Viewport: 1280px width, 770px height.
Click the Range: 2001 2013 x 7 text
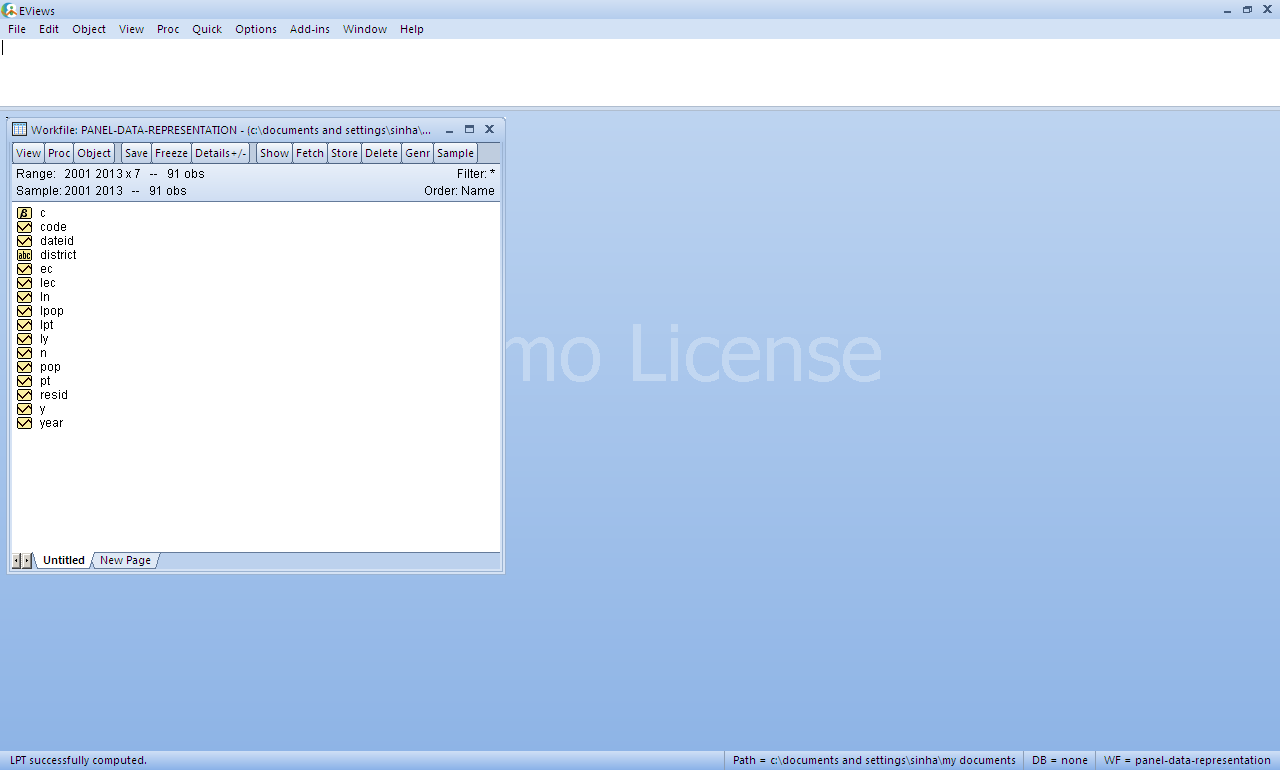pyautogui.click(x=78, y=174)
